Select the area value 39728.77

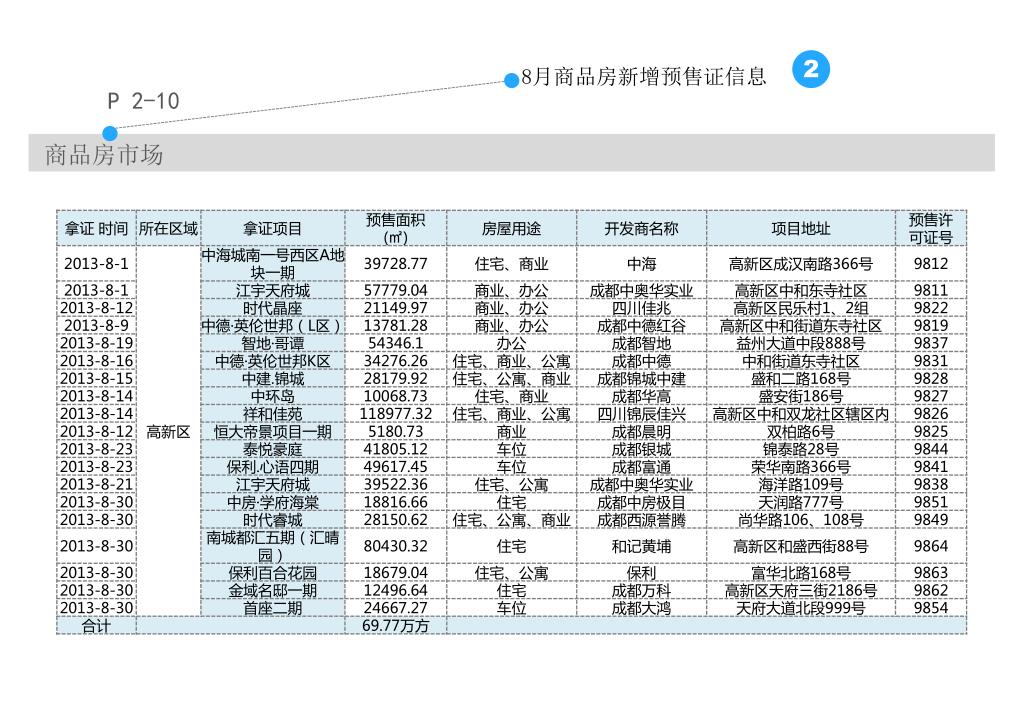point(395,264)
